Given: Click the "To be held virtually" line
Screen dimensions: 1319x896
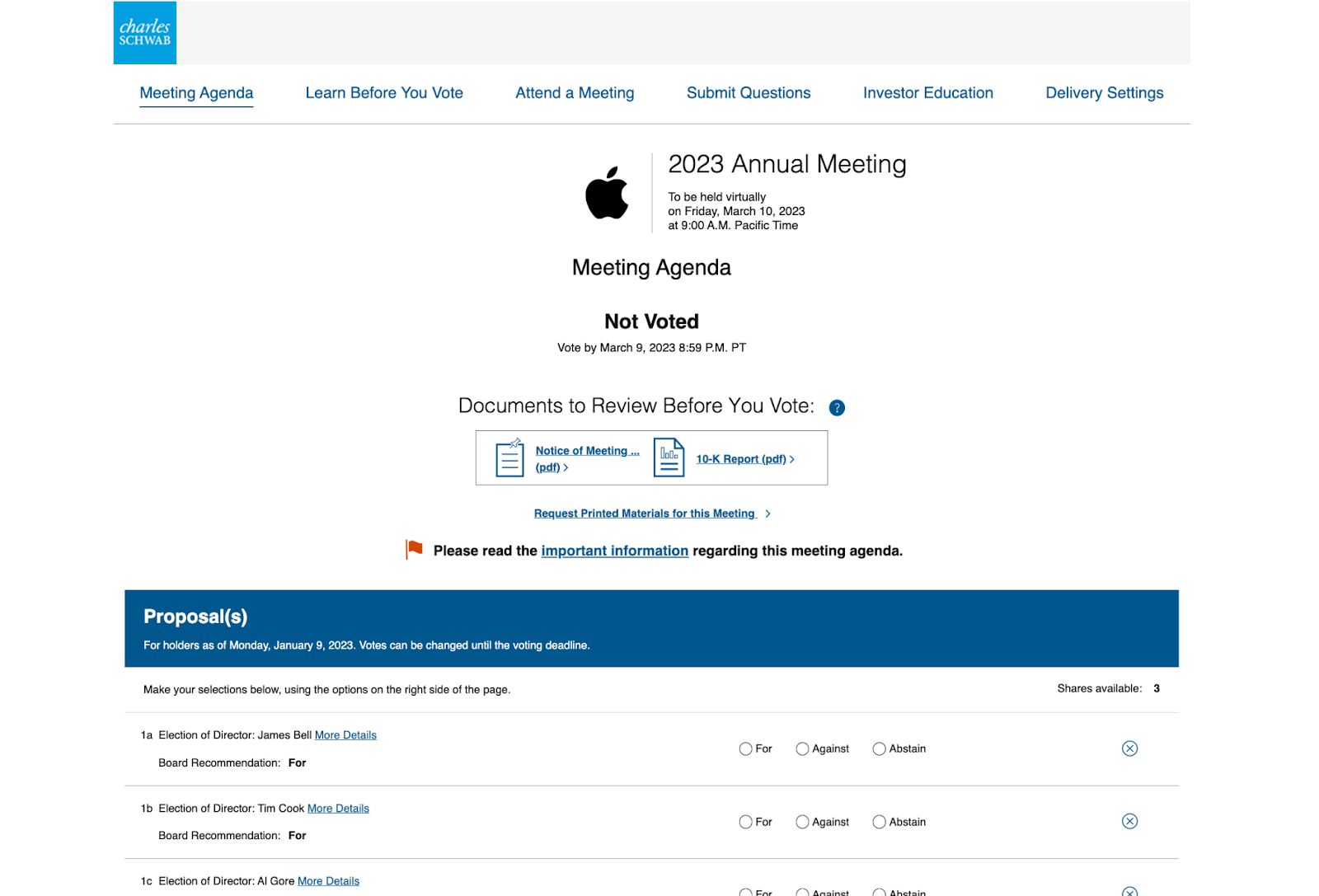Looking at the screenshot, I should click(x=717, y=197).
